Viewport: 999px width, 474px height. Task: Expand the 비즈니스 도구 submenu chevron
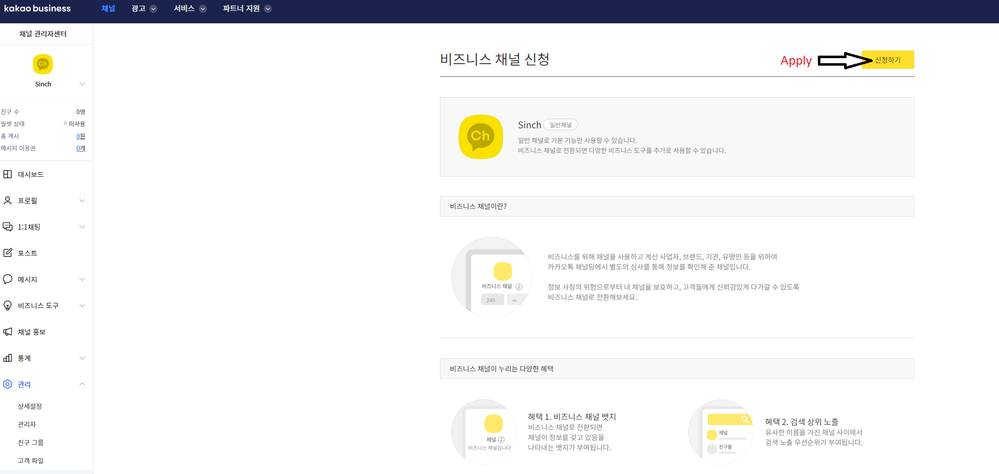tap(82, 306)
